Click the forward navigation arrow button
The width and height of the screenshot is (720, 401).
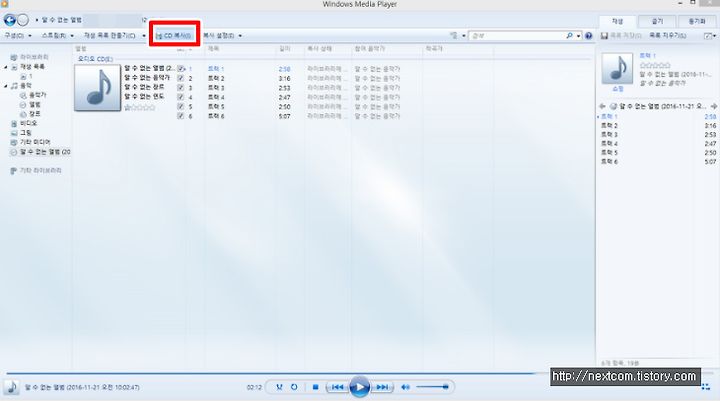(x=22, y=20)
